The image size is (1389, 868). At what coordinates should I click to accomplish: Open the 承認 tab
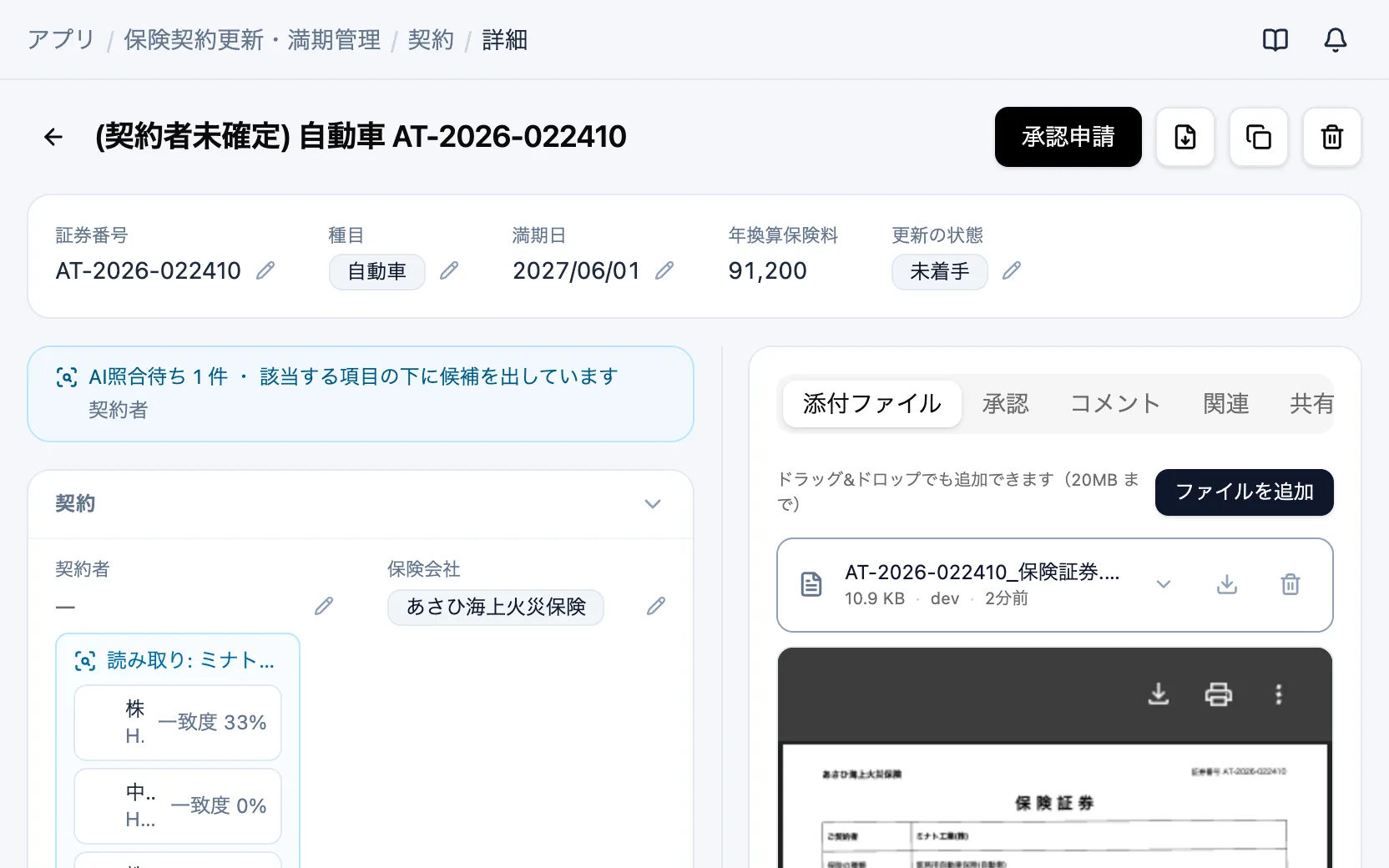tap(1006, 404)
